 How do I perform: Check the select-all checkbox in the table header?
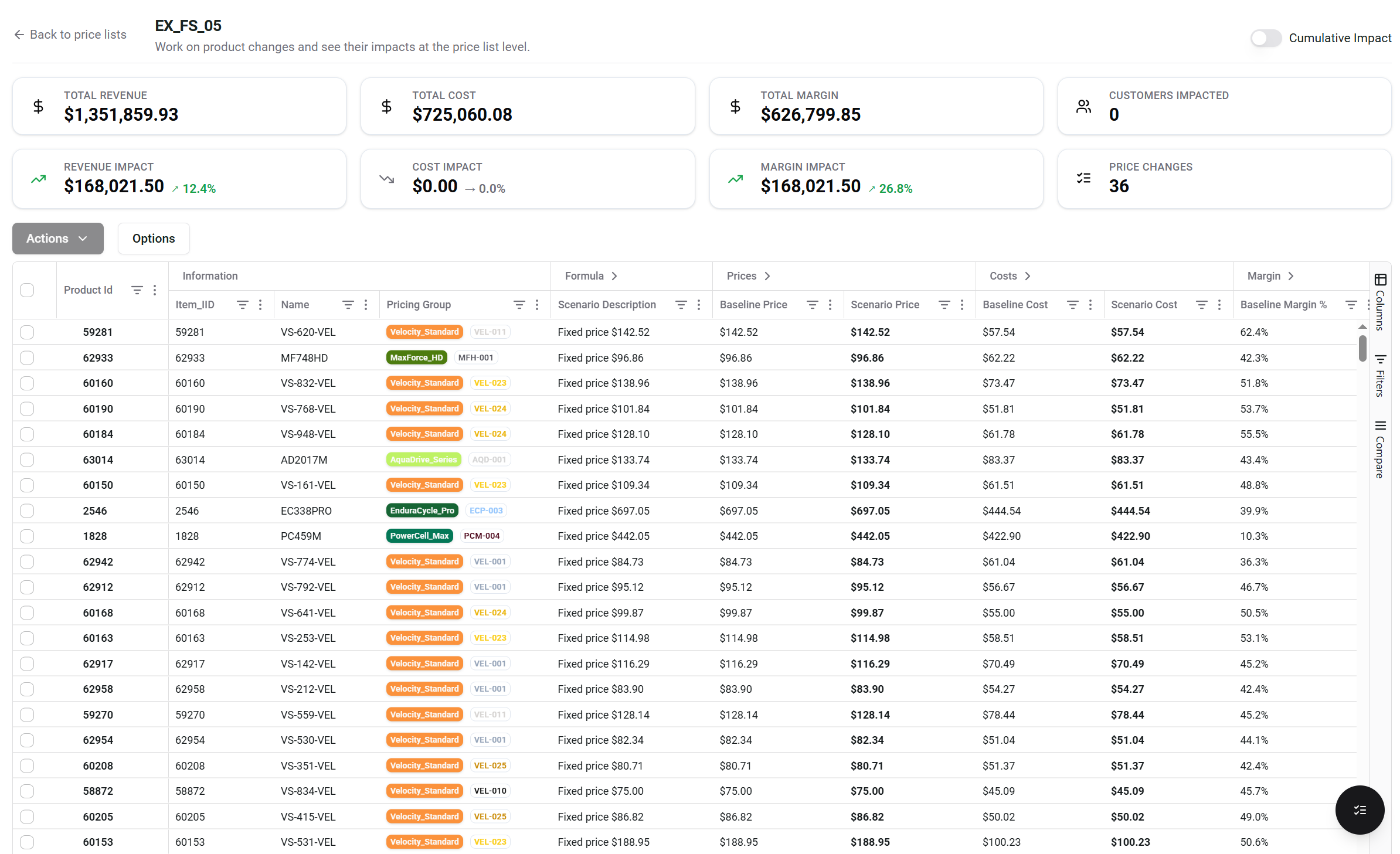tap(27, 290)
